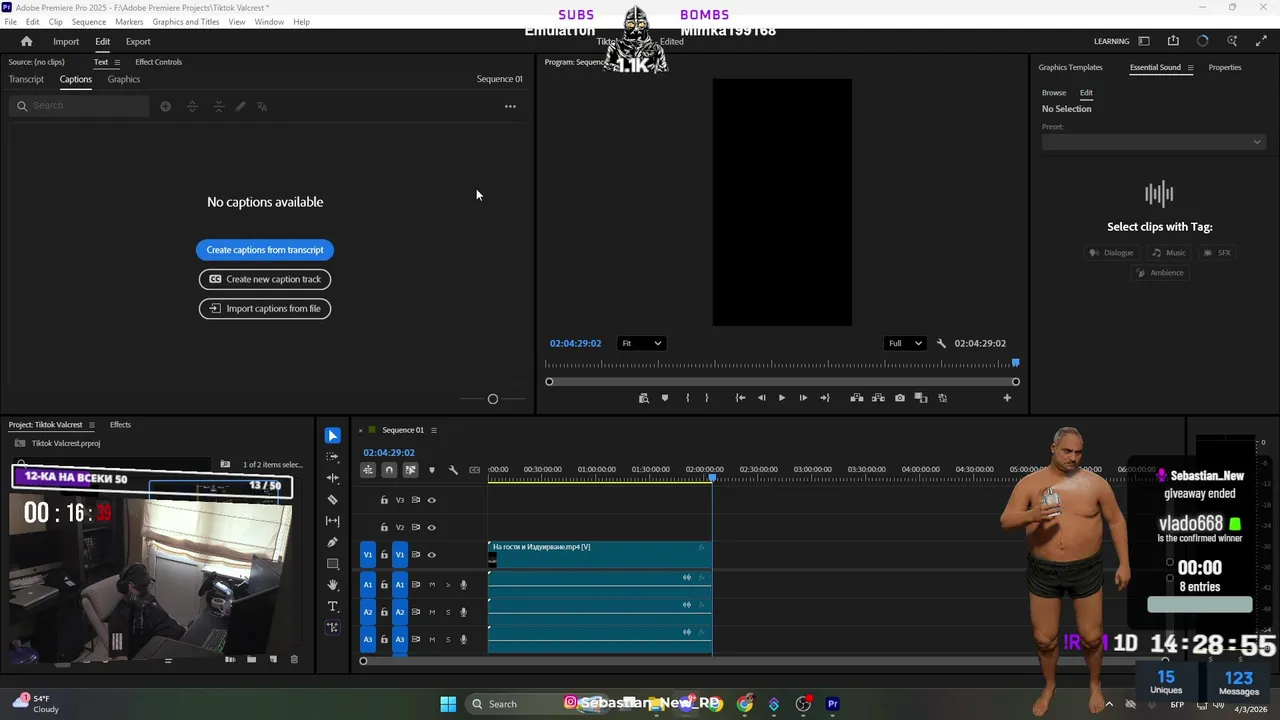Click the Home icon
The width and height of the screenshot is (1280, 720).
pyautogui.click(x=26, y=41)
